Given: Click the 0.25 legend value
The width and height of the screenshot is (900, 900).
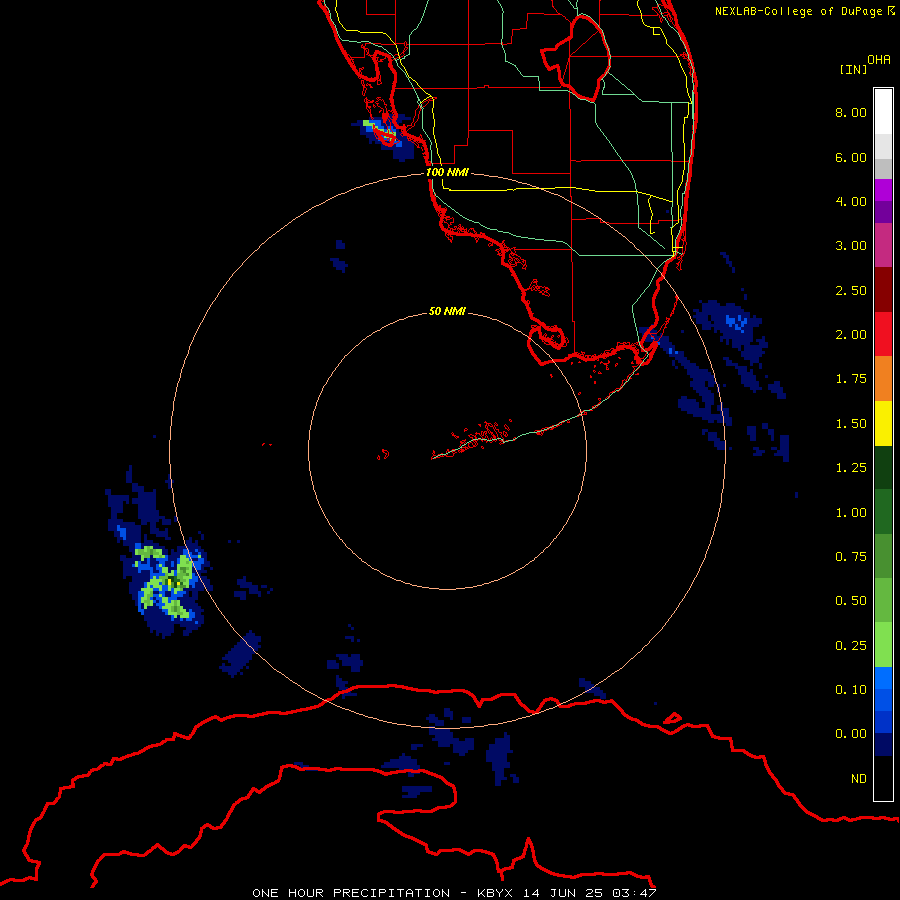Looking at the screenshot, I should click(x=851, y=646).
